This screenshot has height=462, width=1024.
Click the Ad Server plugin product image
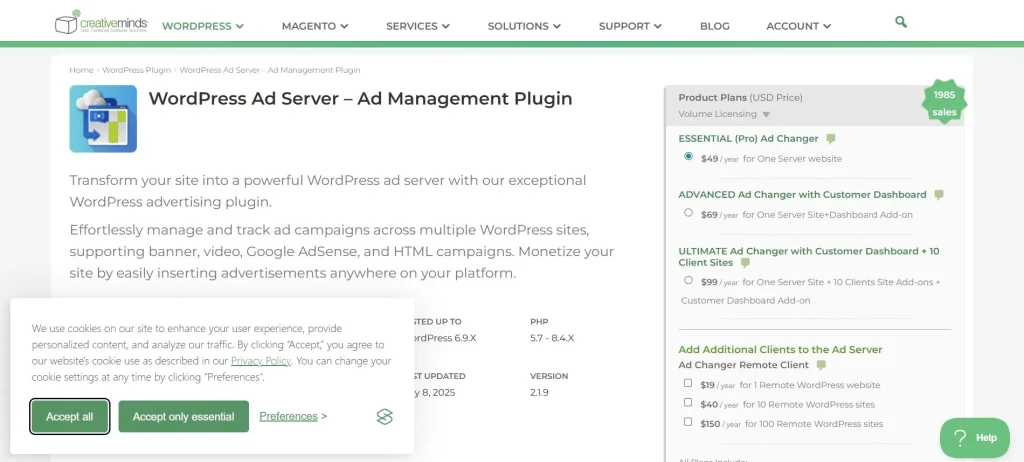103,119
